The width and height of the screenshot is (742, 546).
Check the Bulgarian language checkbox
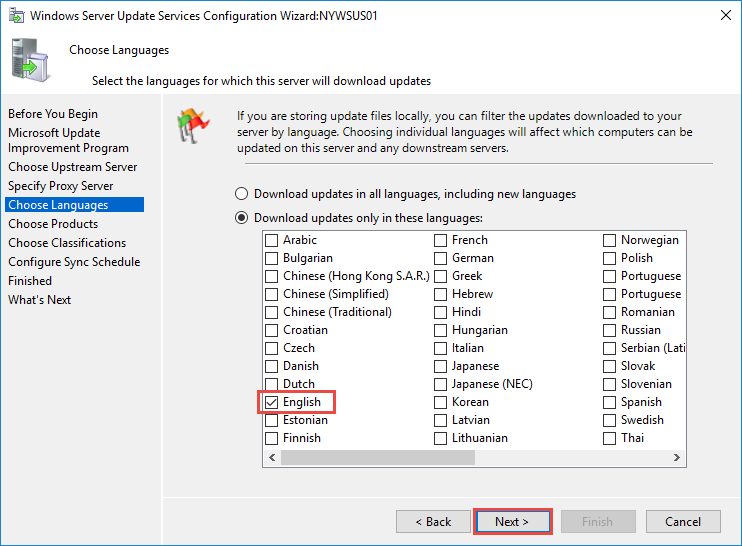272,258
